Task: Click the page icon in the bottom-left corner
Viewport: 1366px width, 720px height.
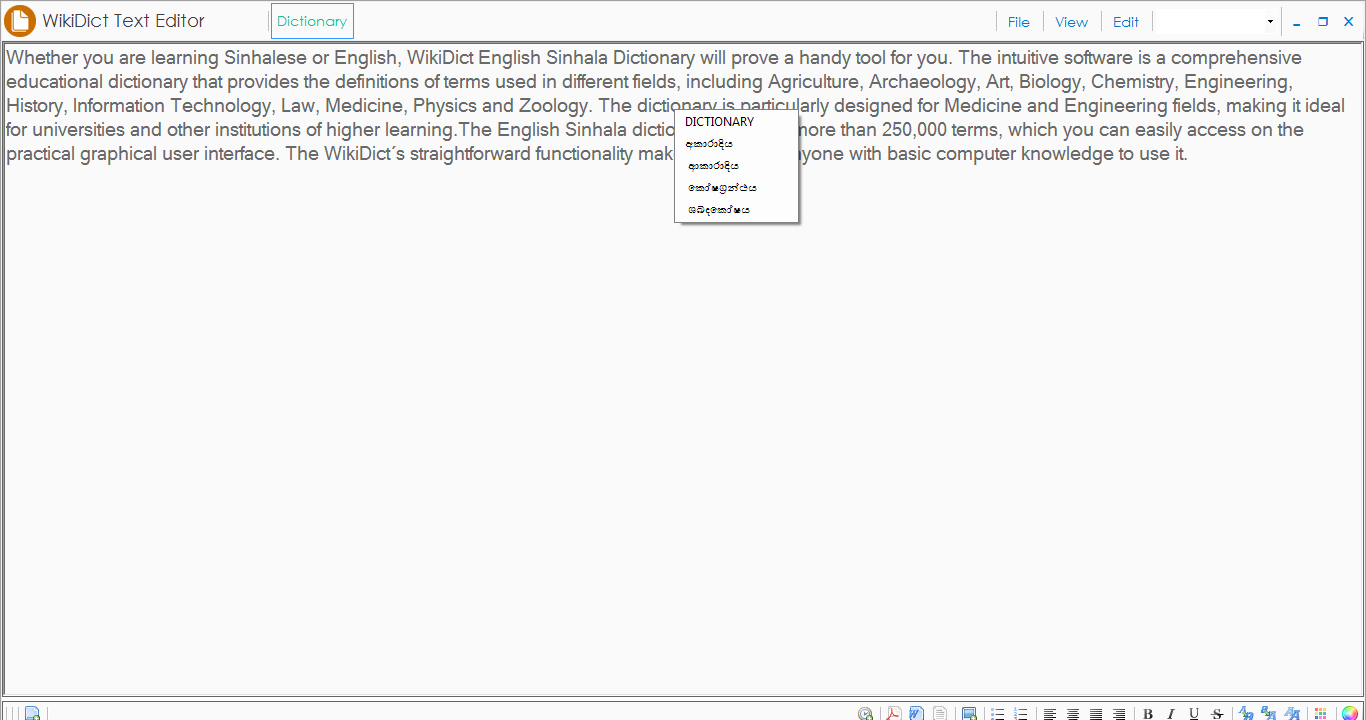Action: tap(32, 714)
